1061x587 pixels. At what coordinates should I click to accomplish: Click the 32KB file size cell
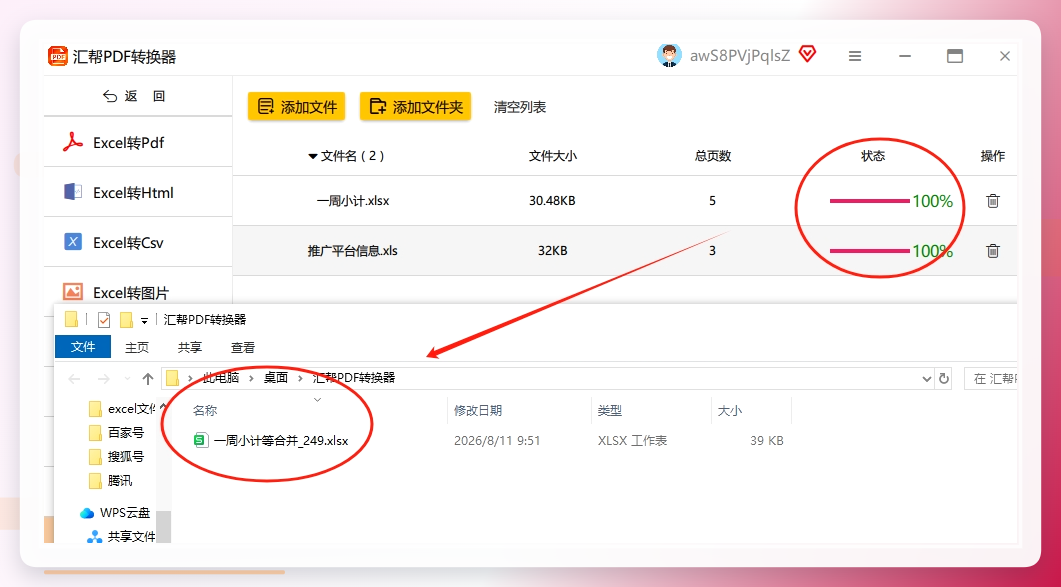click(552, 251)
